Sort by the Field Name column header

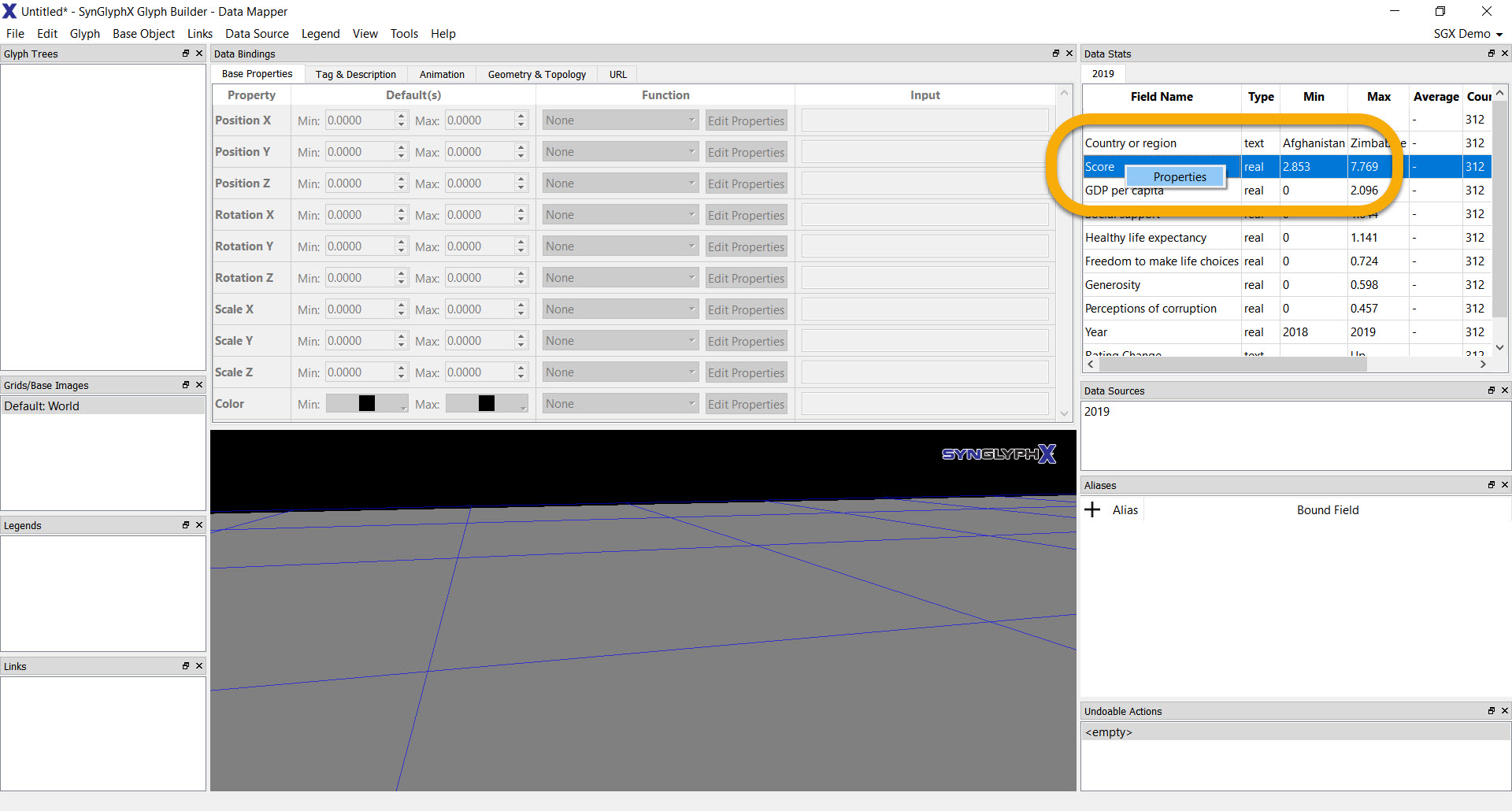coord(1162,97)
